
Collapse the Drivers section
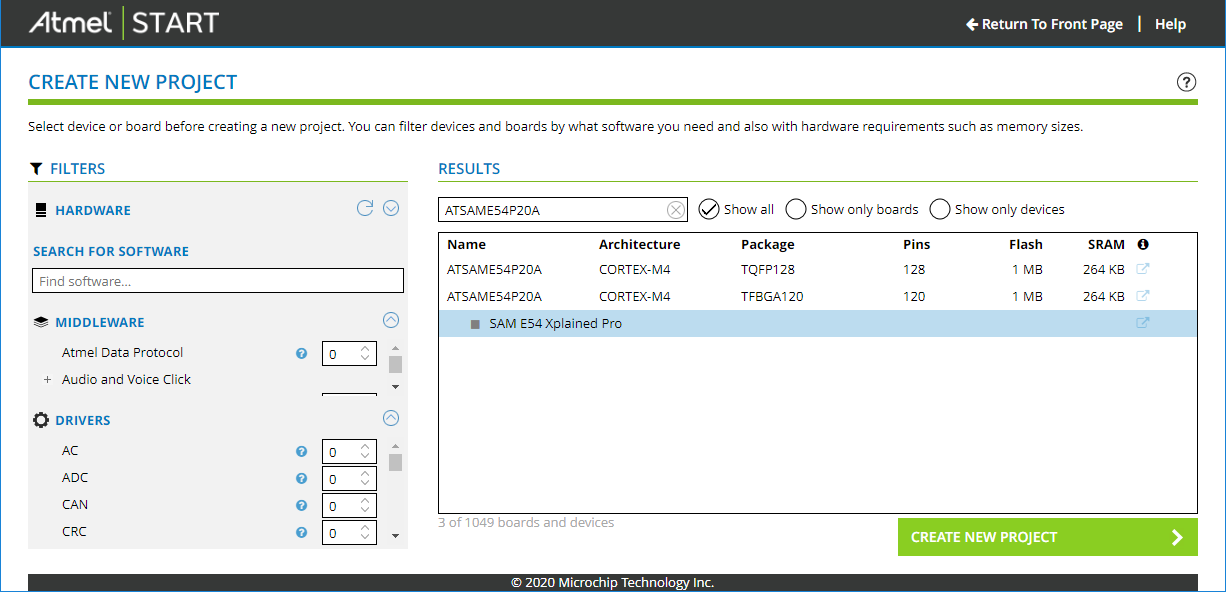point(391,418)
